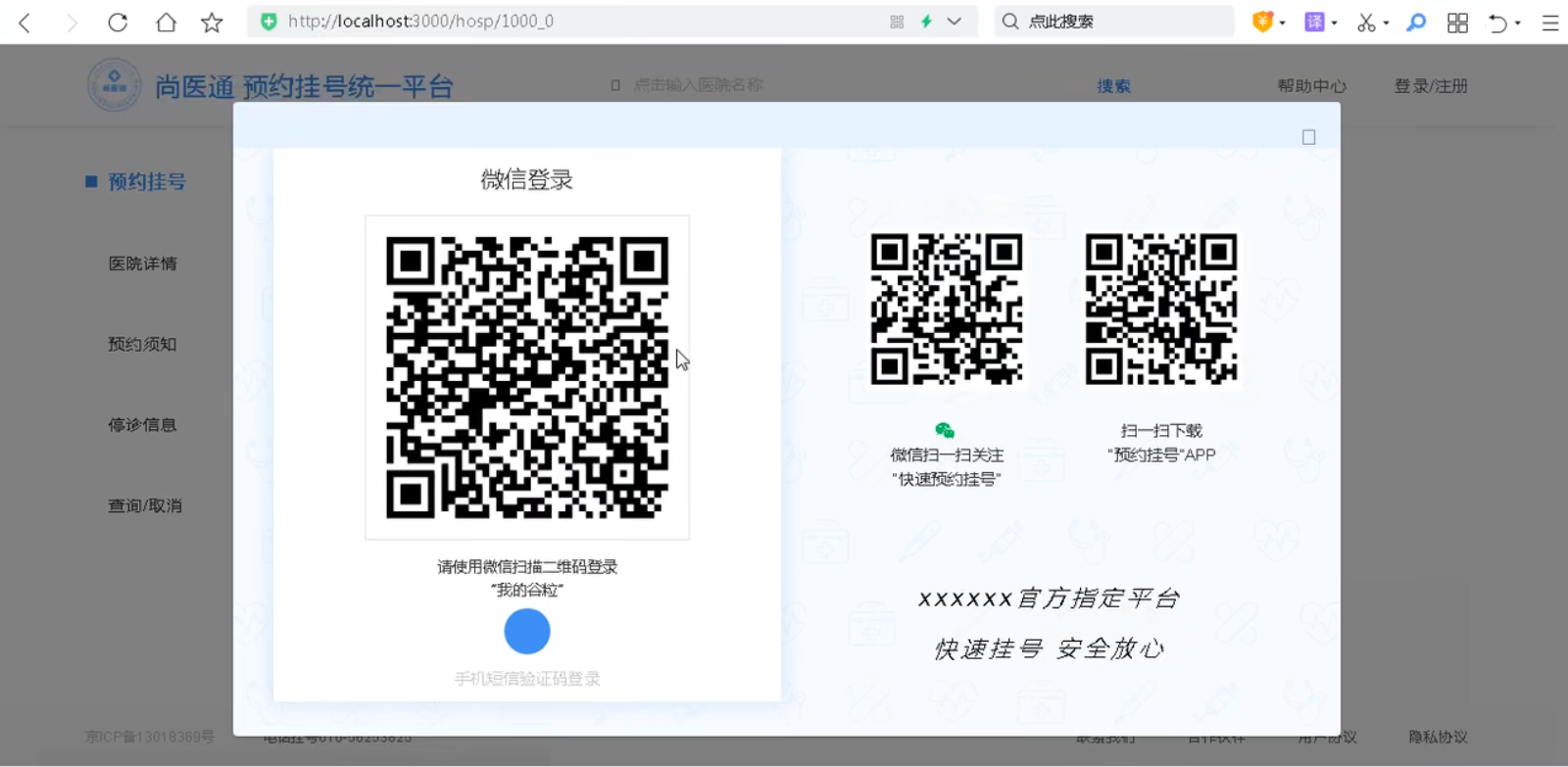The width and height of the screenshot is (1568, 767).
Task: Open browser home page icon
Action: [166, 23]
